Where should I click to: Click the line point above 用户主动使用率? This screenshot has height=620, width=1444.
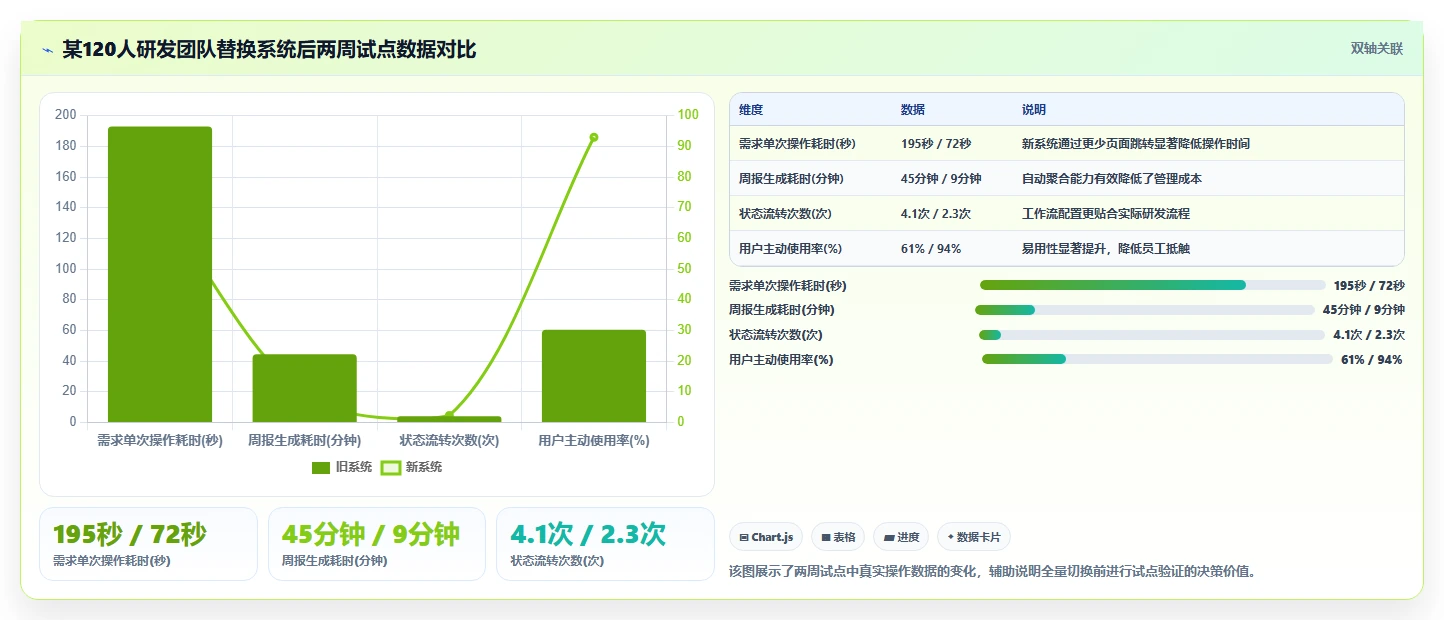pos(594,137)
